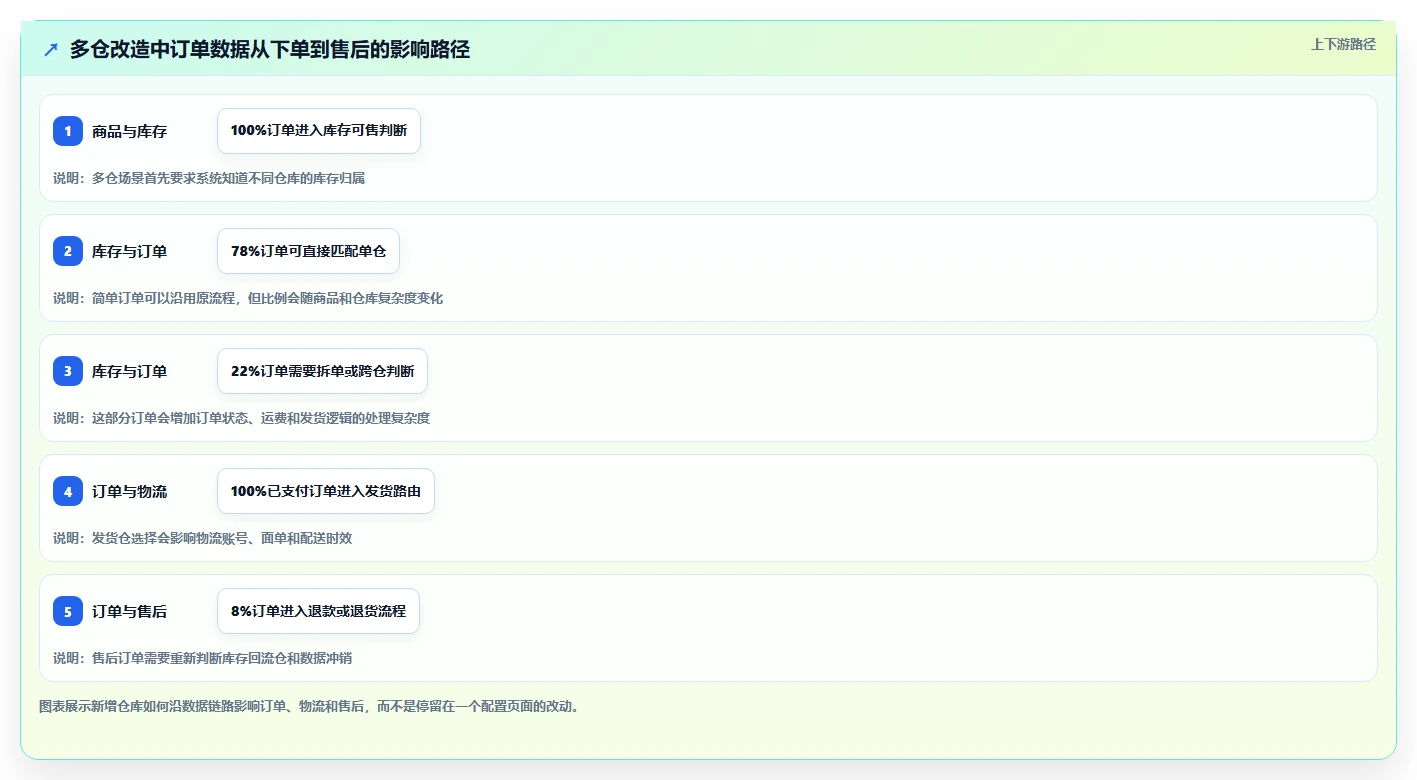This screenshot has width=1417, height=780.
Task: Select the 库存与订单 label in step 2
Action: (129, 251)
